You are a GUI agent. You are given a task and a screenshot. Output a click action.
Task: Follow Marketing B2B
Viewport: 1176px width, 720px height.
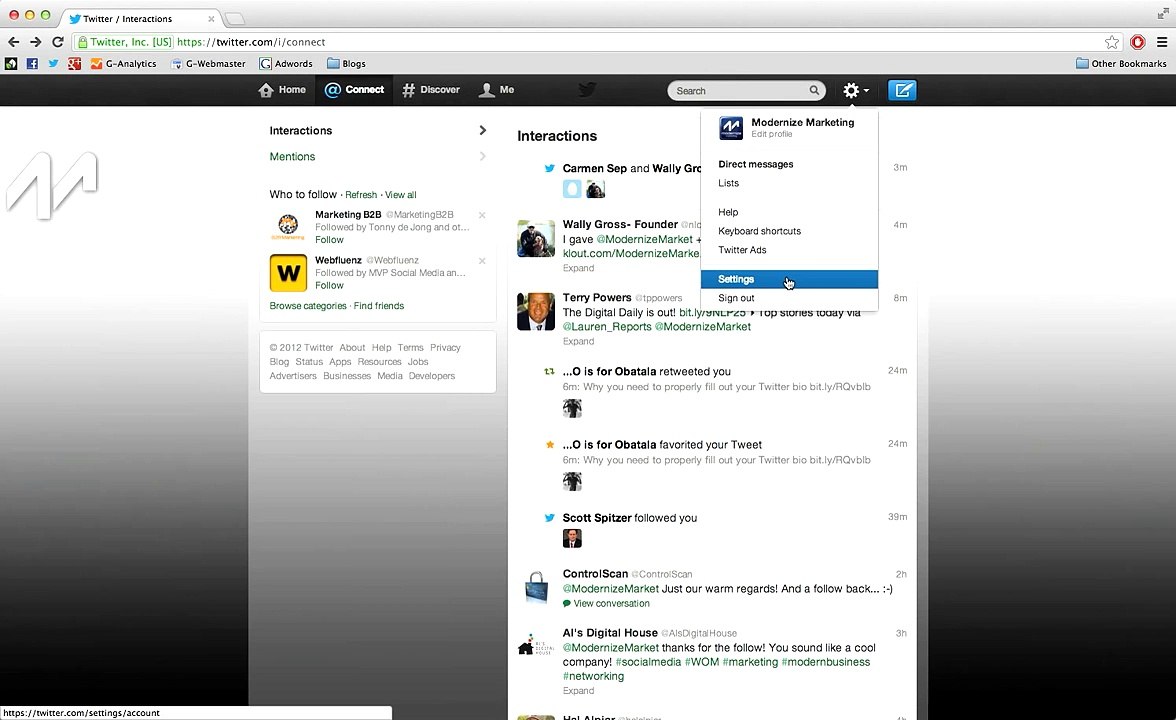click(x=329, y=240)
